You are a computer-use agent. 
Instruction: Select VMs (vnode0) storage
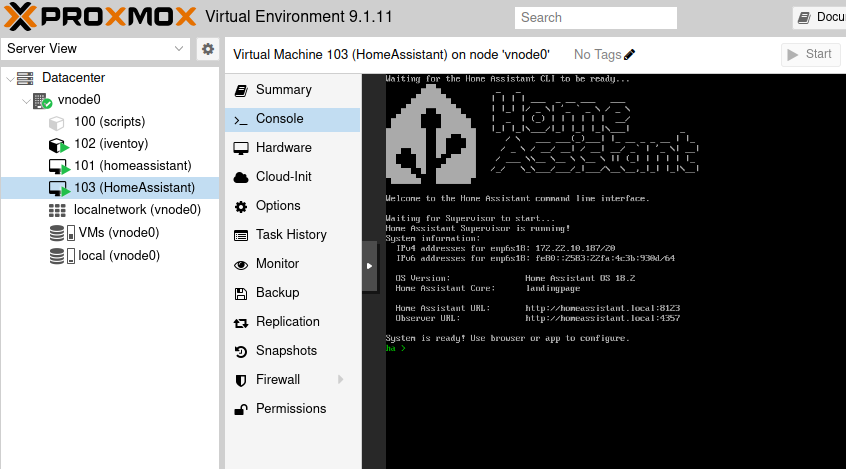point(119,233)
